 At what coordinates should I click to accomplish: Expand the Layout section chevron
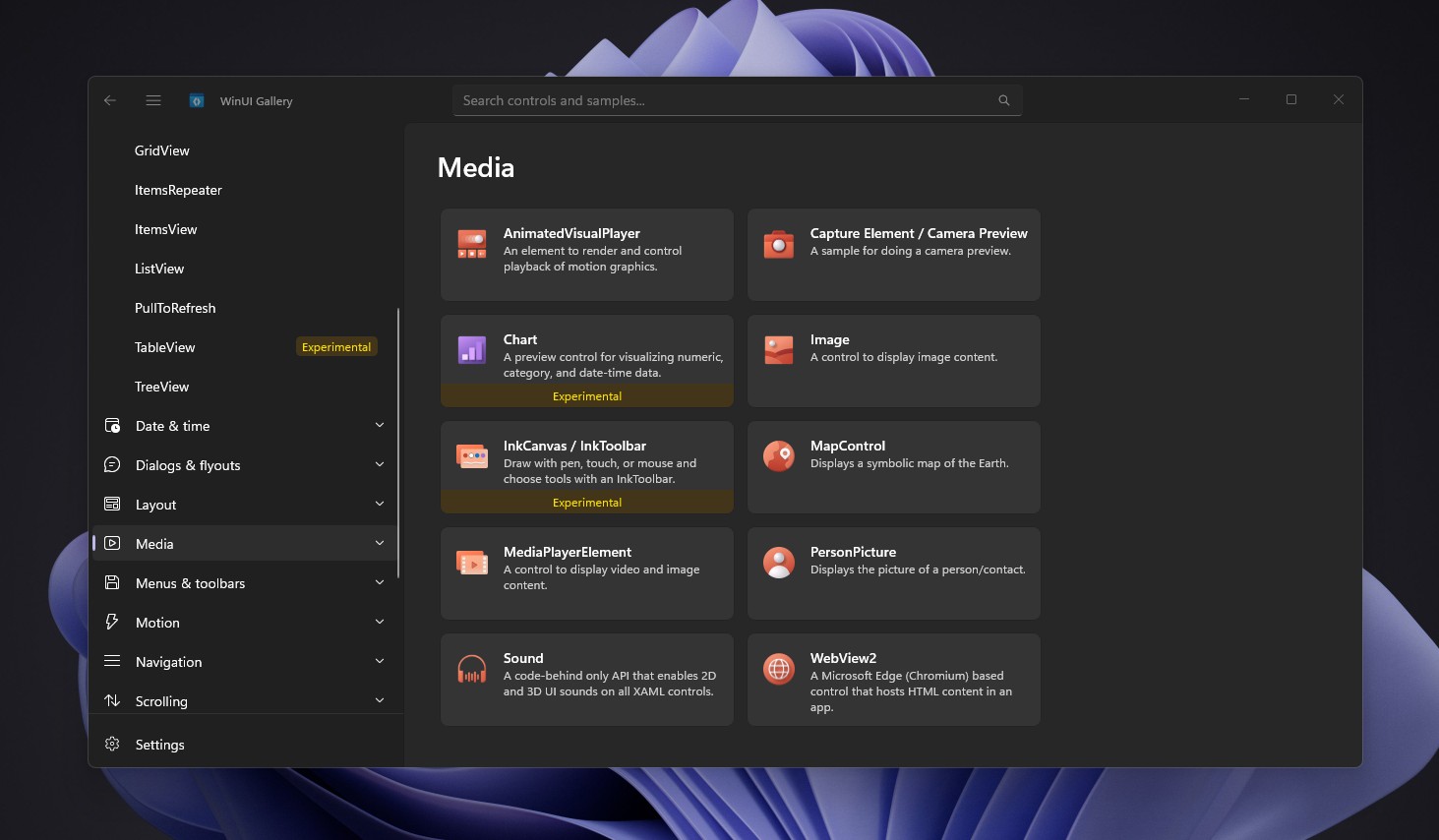[380, 504]
